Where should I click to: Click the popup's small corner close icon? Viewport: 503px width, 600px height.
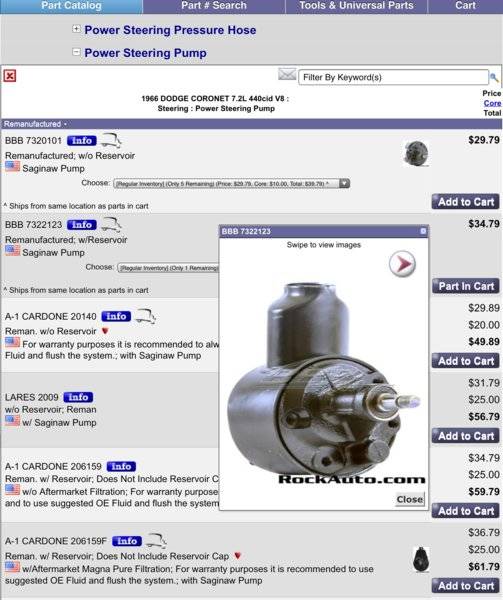point(423,231)
